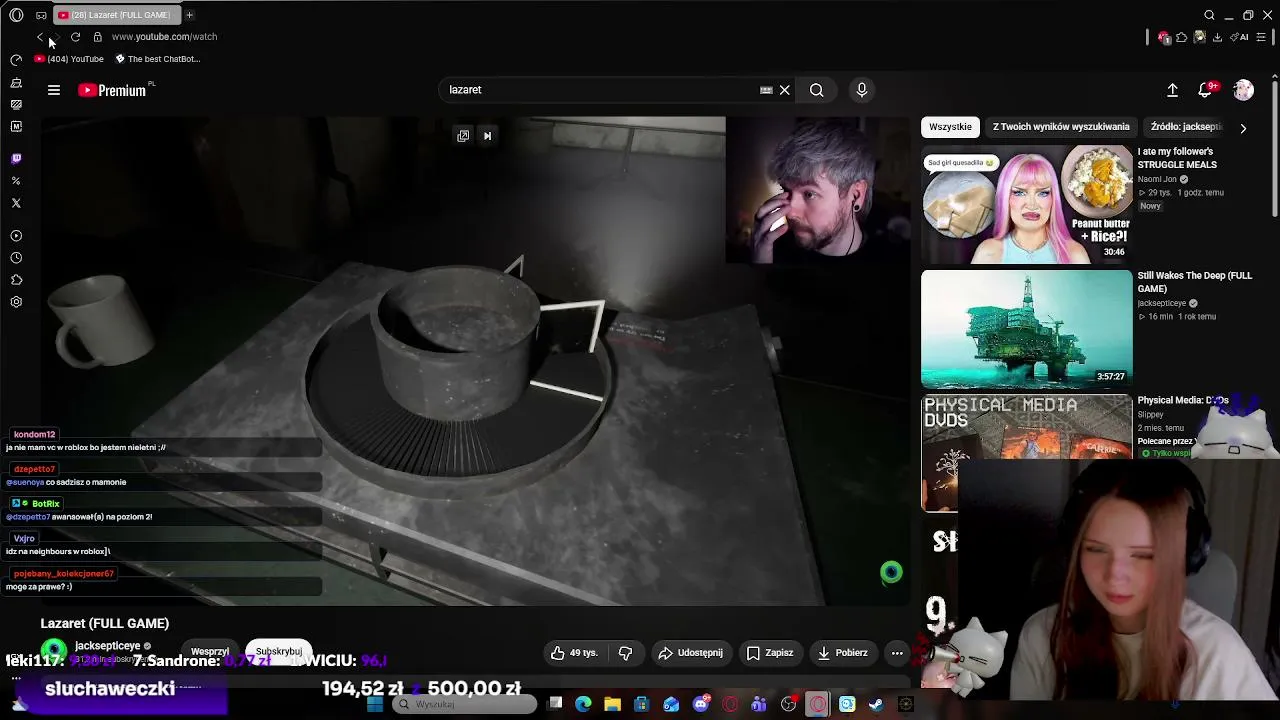Open Steam from the taskbar
The height and width of the screenshot is (720, 1280).
(x=876, y=704)
